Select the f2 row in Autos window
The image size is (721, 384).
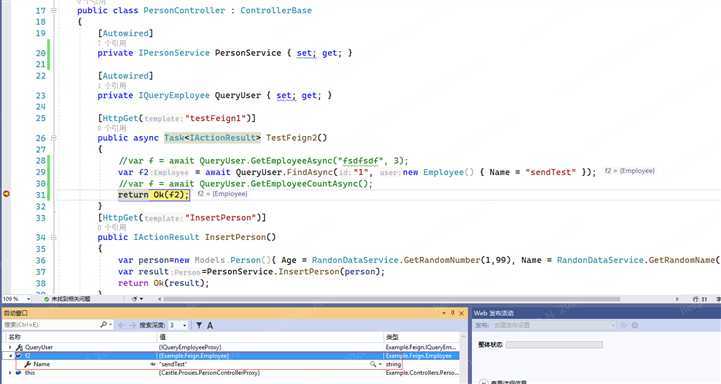pyautogui.click(x=231, y=356)
